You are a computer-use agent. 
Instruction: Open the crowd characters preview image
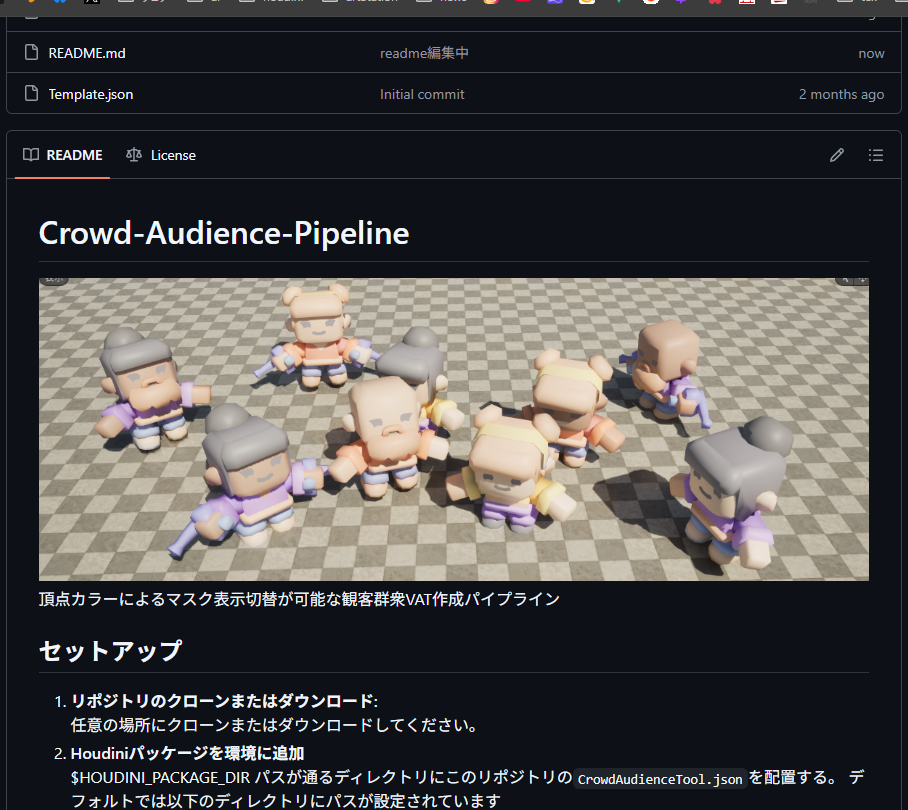pyautogui.click(x=454, y=429)
